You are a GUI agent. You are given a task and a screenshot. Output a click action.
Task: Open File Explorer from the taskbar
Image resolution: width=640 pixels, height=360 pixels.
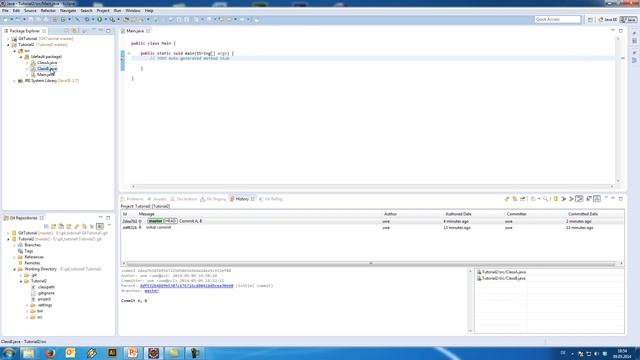pyautogui.click(x=29, y=353)
